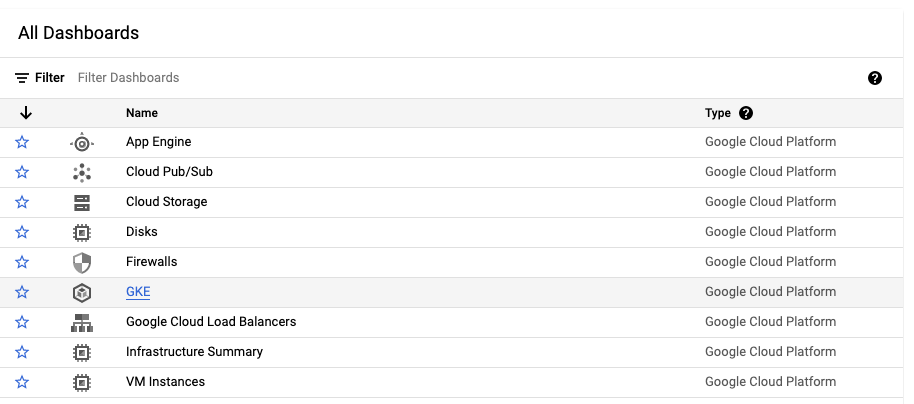Viewport: 914px width, 404px height.
Task: Open the Infrastructure Summary dashboard
Action: 194,352
